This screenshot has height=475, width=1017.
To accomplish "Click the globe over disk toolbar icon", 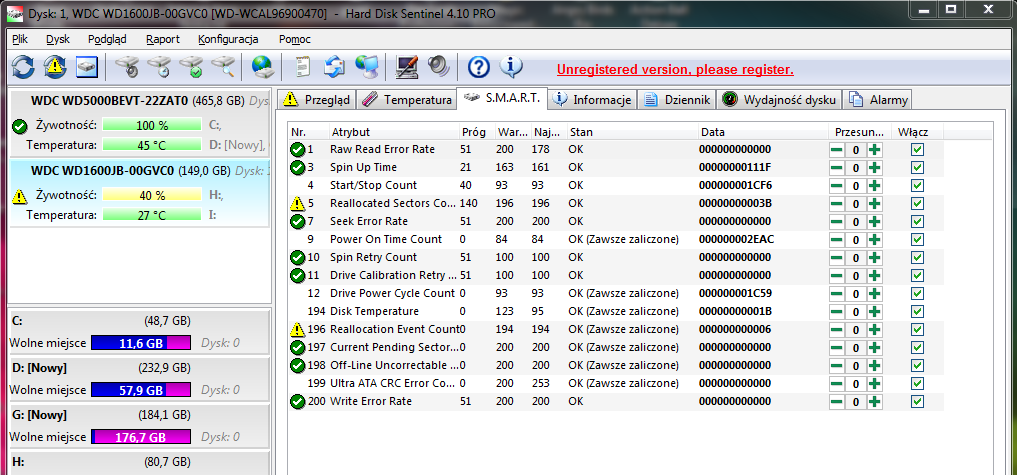I will 263,66.
